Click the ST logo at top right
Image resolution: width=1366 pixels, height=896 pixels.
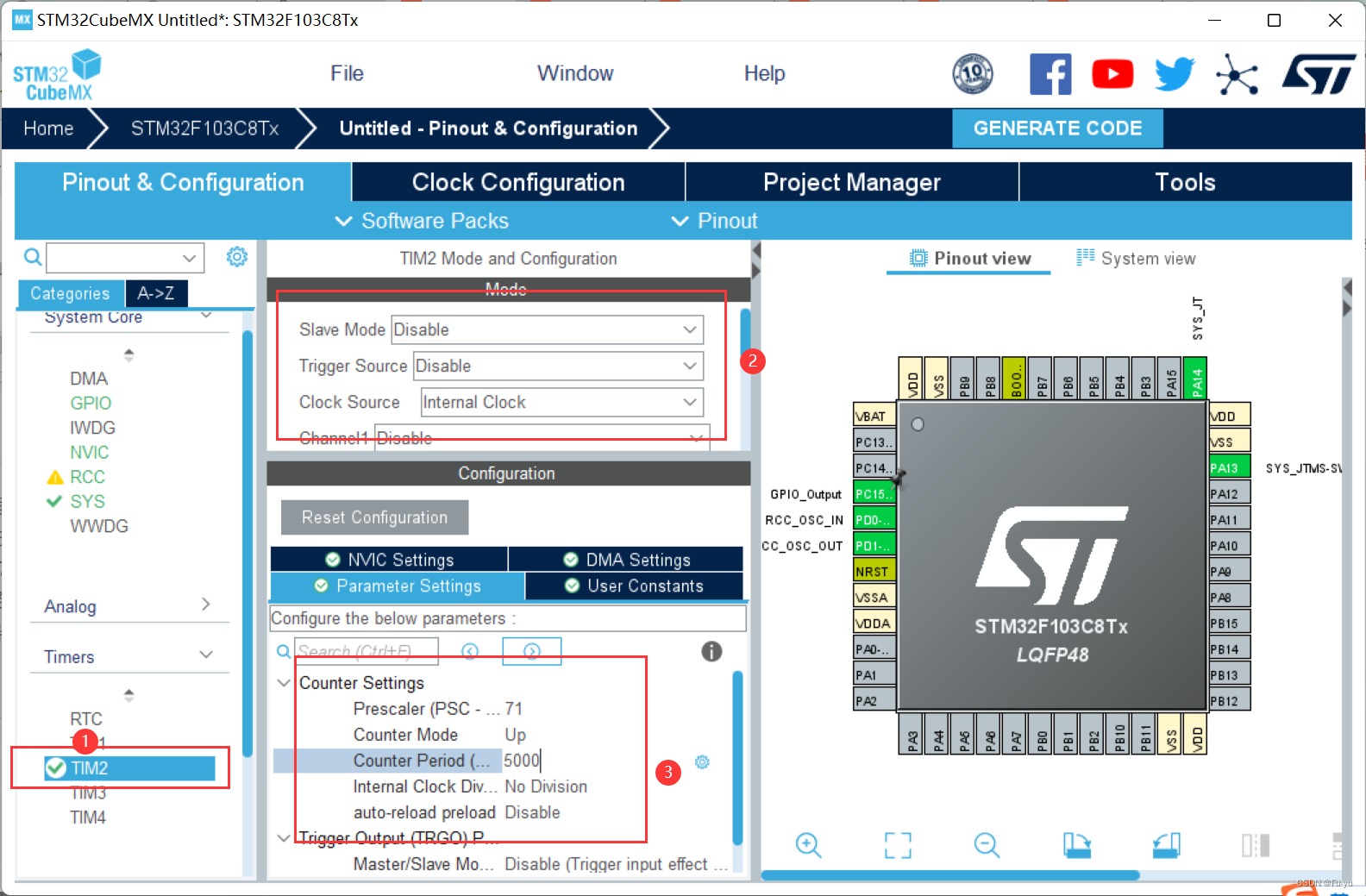click(x=1319, y=74)
